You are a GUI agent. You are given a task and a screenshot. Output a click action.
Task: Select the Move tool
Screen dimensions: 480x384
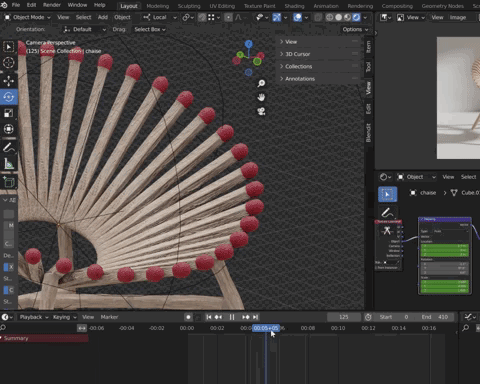[9, 81]
